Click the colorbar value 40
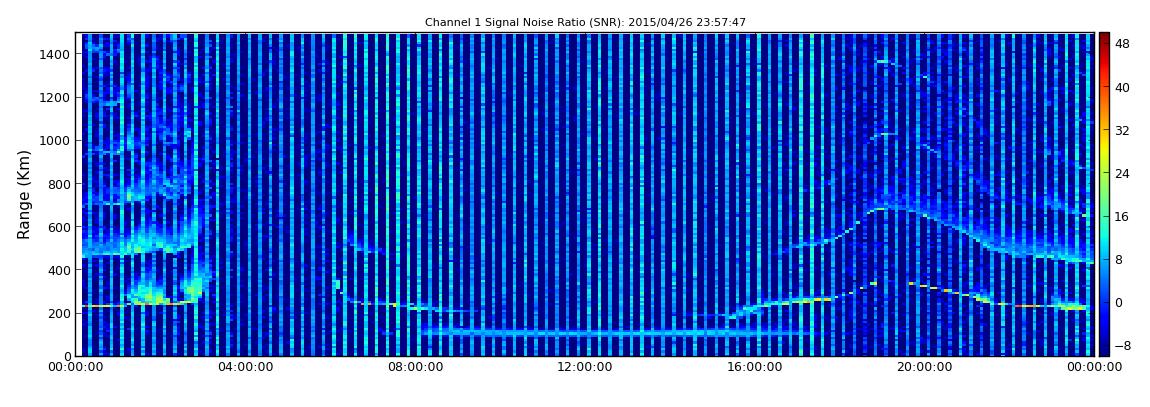Screen dimensions: 1150x407 (1122, 87)
